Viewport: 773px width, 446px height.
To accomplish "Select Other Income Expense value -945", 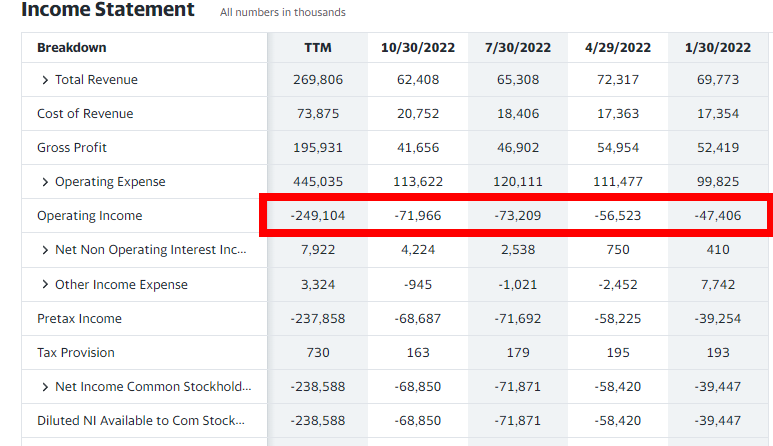I will tap(418, 285).
